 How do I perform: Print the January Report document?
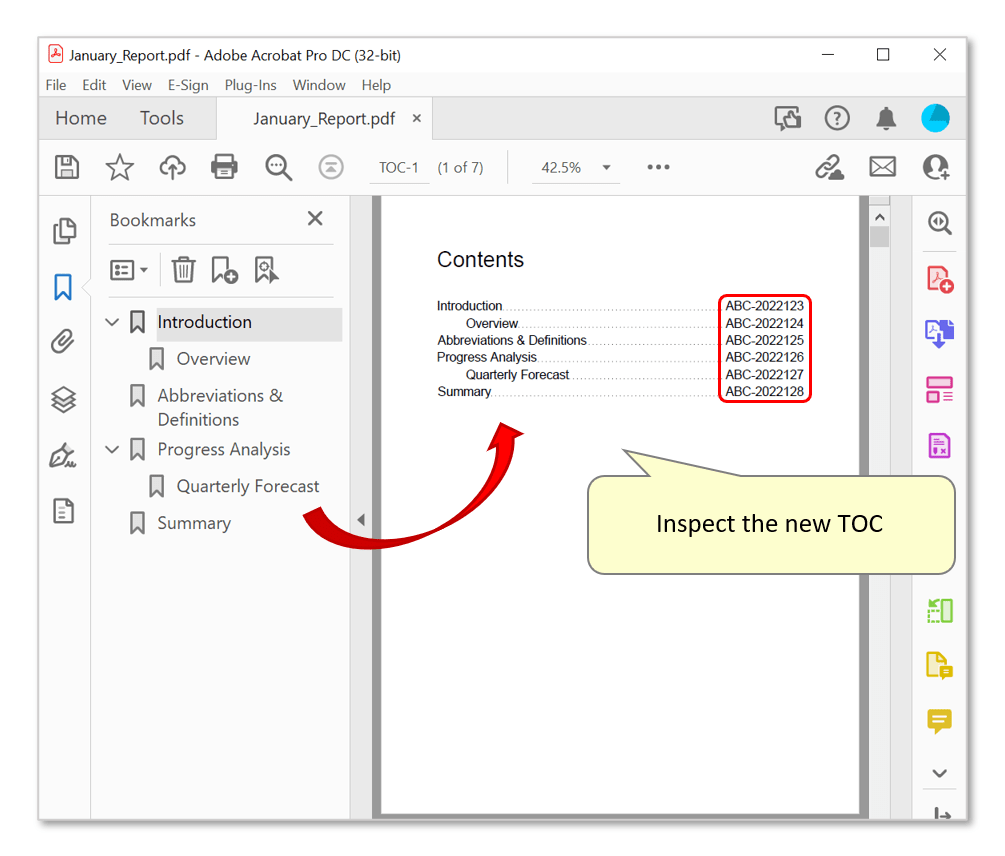(x=224, y=167)
